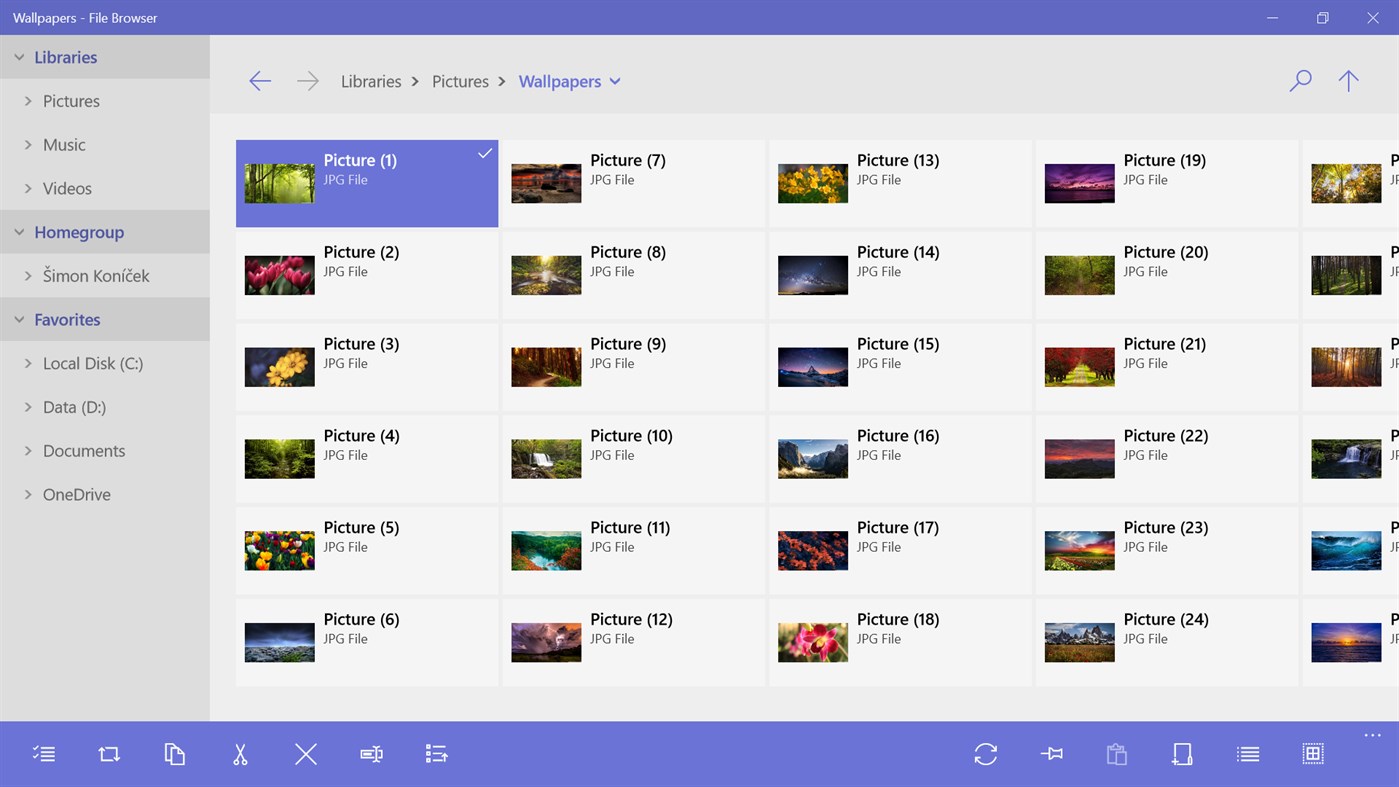Go up one folder level
The height and width of the screenshot is (787, 1399).
(1348, 80)
